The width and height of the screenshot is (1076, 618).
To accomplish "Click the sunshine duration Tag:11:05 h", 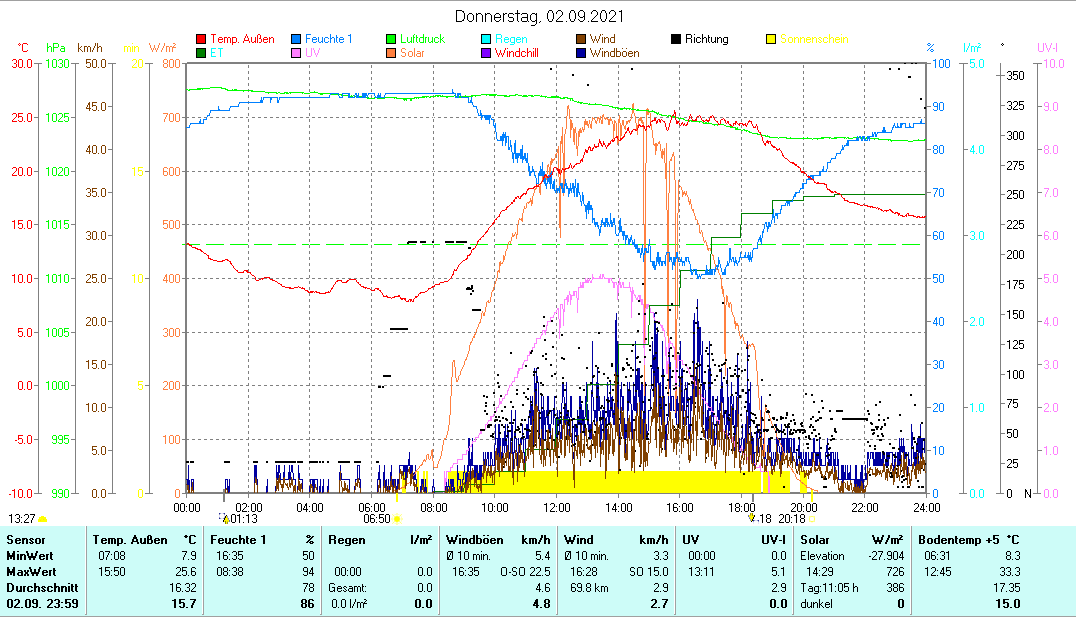I will [x=830, y=588].
